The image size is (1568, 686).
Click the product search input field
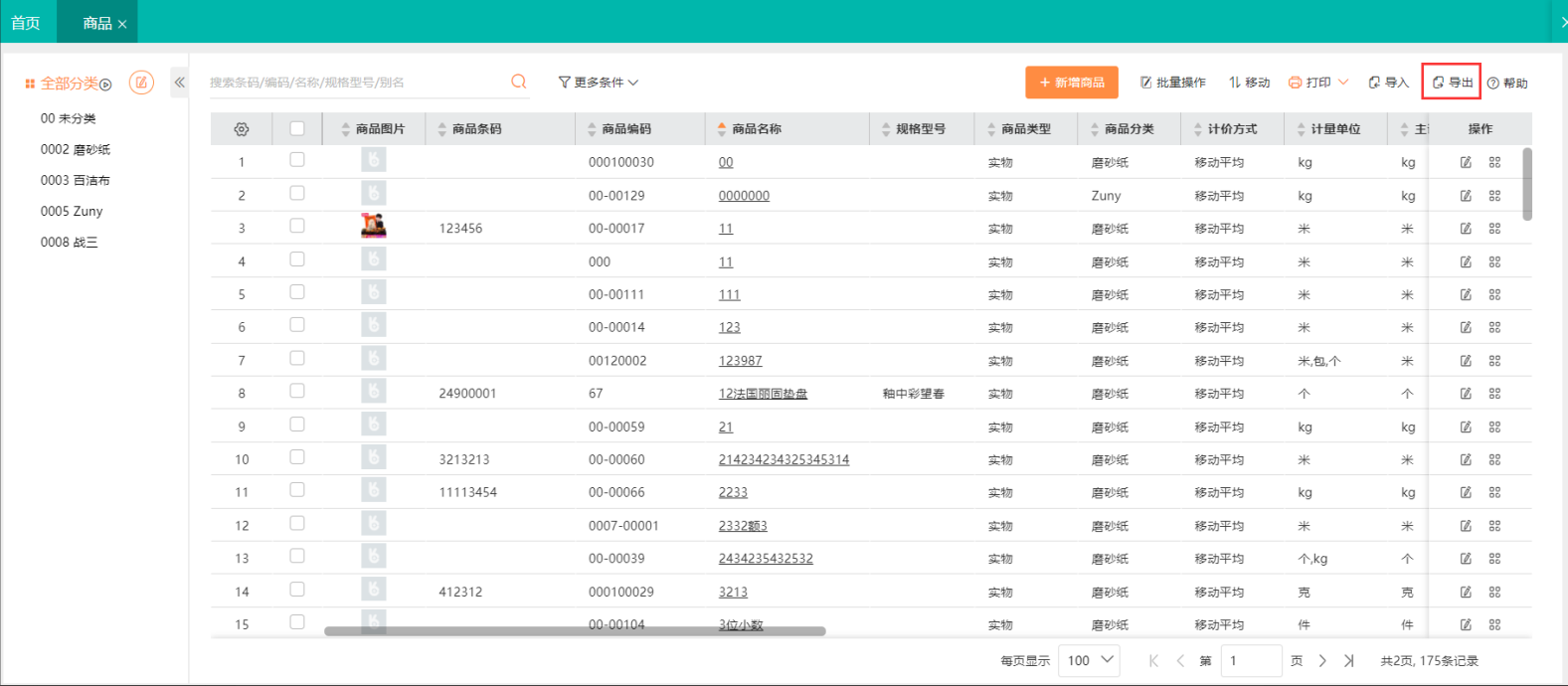pos(356,83)
